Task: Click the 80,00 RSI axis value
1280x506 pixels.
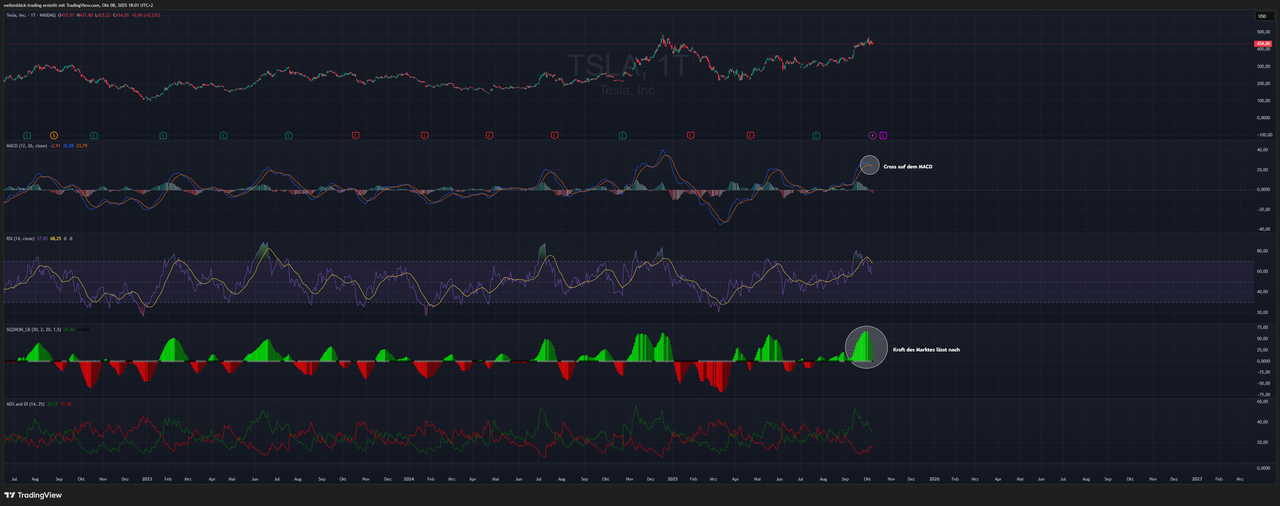Action: (x=1261, y=251)
